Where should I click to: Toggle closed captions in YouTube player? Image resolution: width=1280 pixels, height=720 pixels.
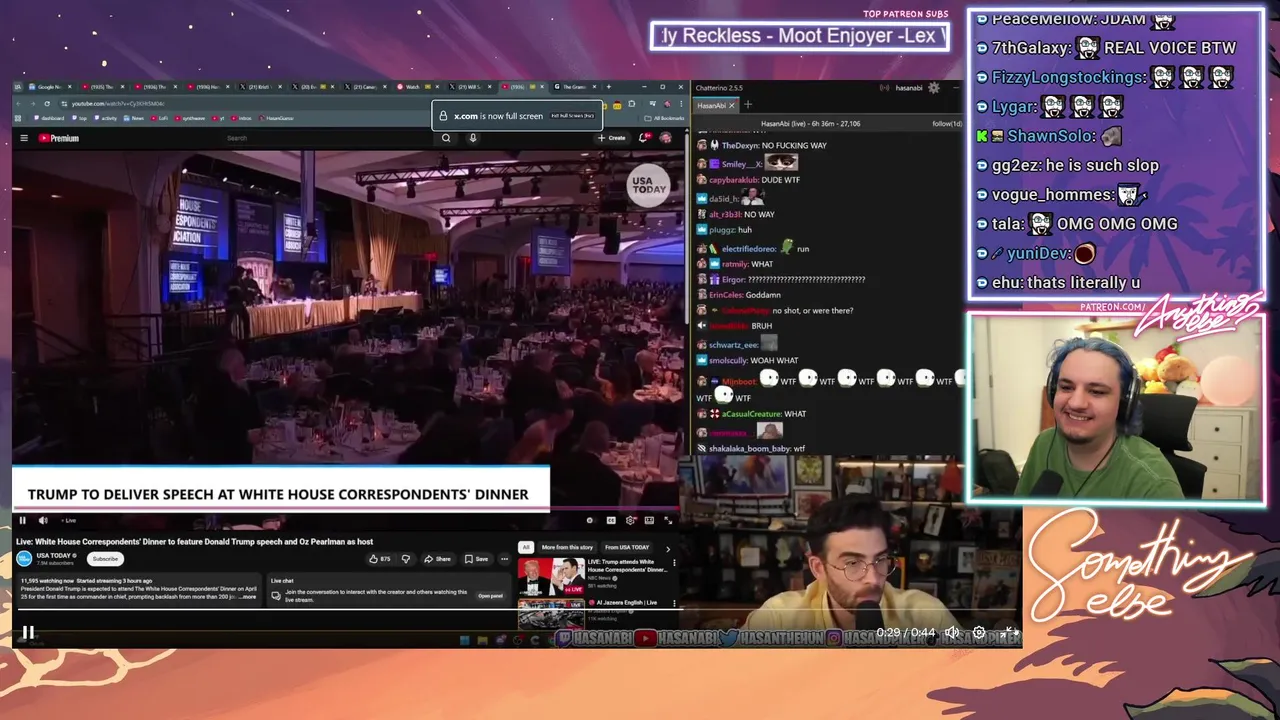[x=611, y=520]
